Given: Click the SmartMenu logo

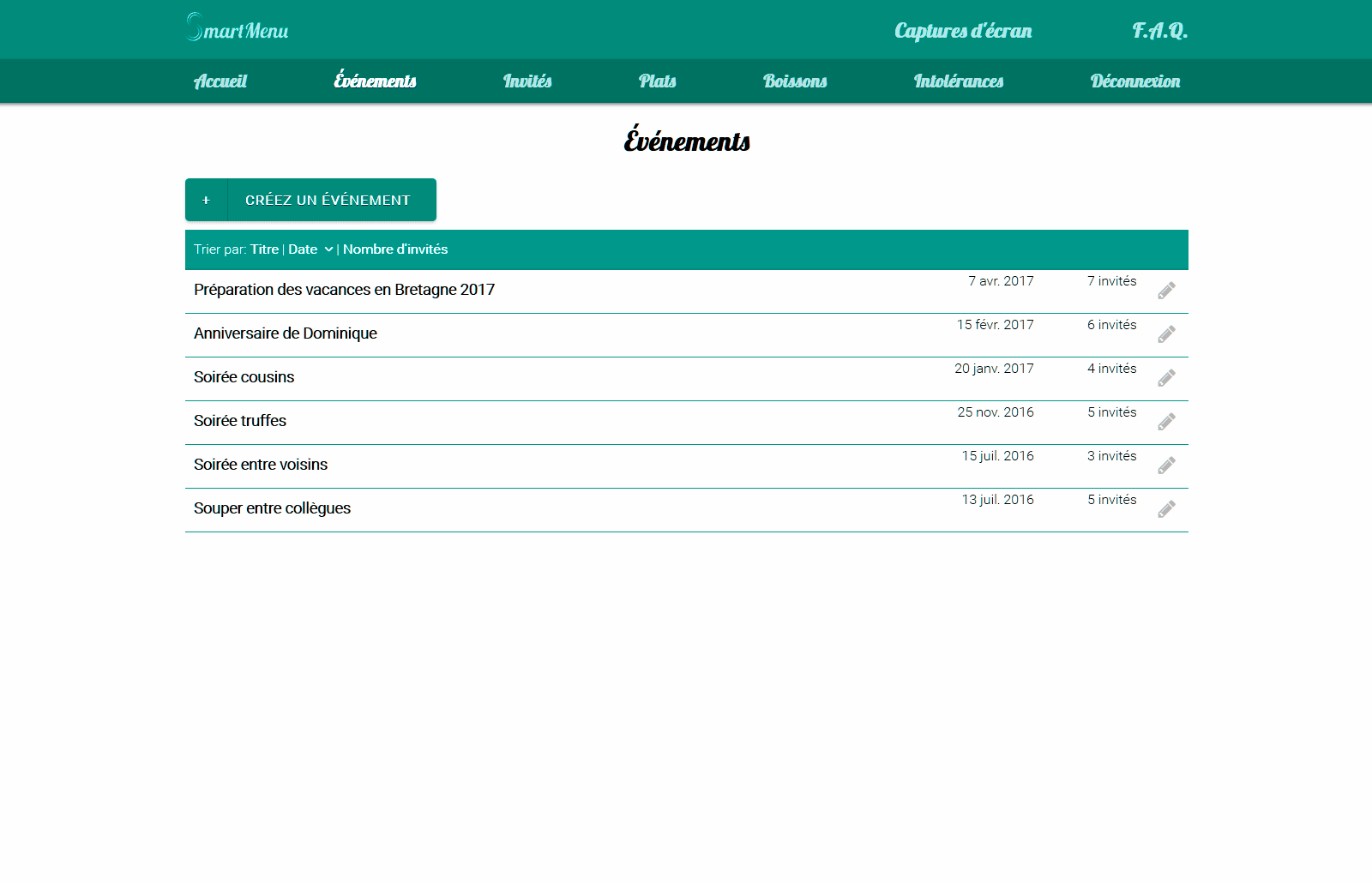Looking at the screenshot, I should coord(238,28).
